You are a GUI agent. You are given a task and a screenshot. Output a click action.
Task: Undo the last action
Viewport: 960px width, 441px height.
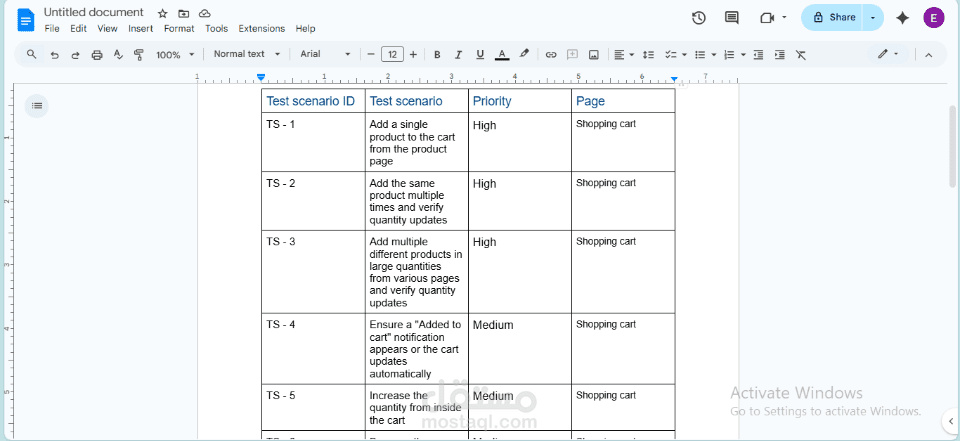tap(54, 55)
